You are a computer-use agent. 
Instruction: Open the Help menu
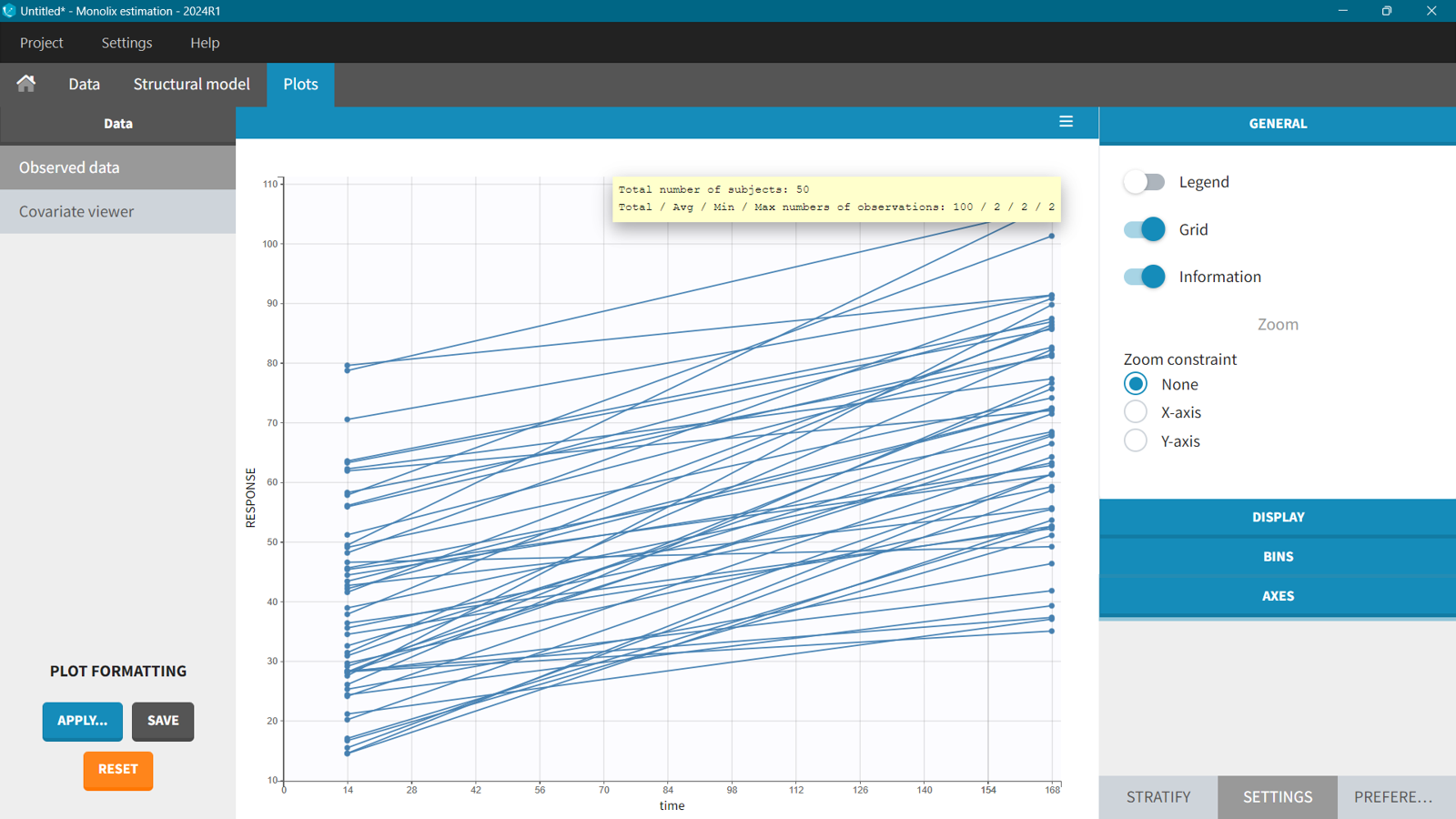[204, 42]
